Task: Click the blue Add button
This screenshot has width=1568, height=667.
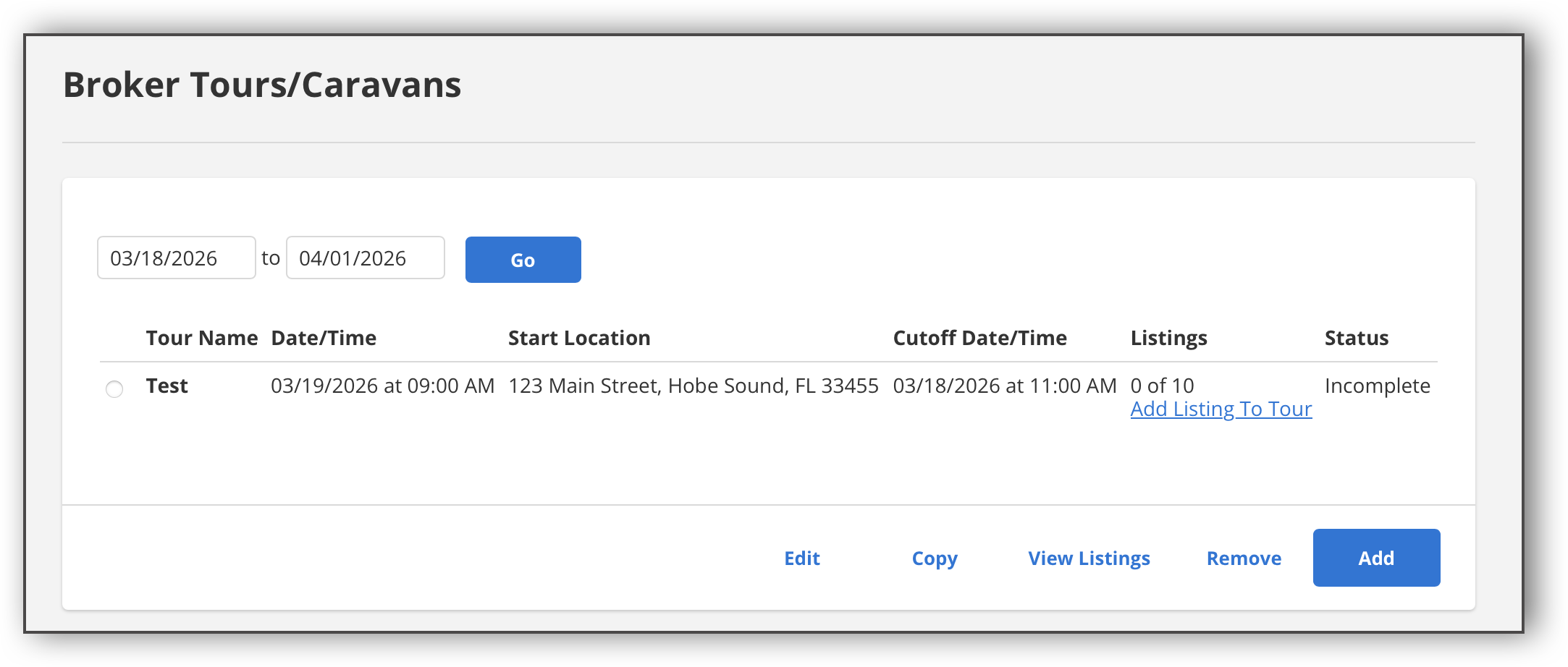Action: 1377,558
